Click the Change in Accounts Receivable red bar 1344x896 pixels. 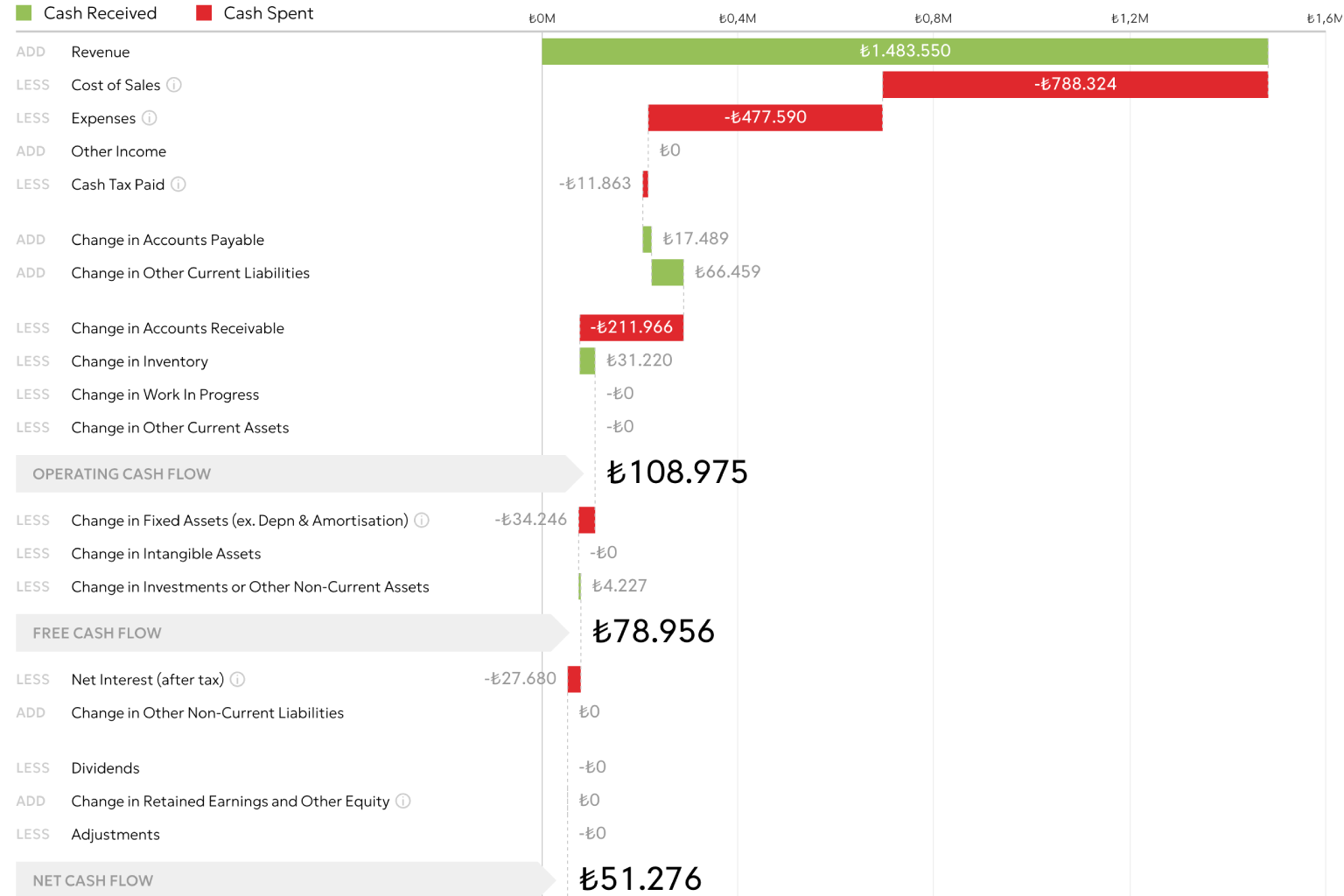point(631,328)
